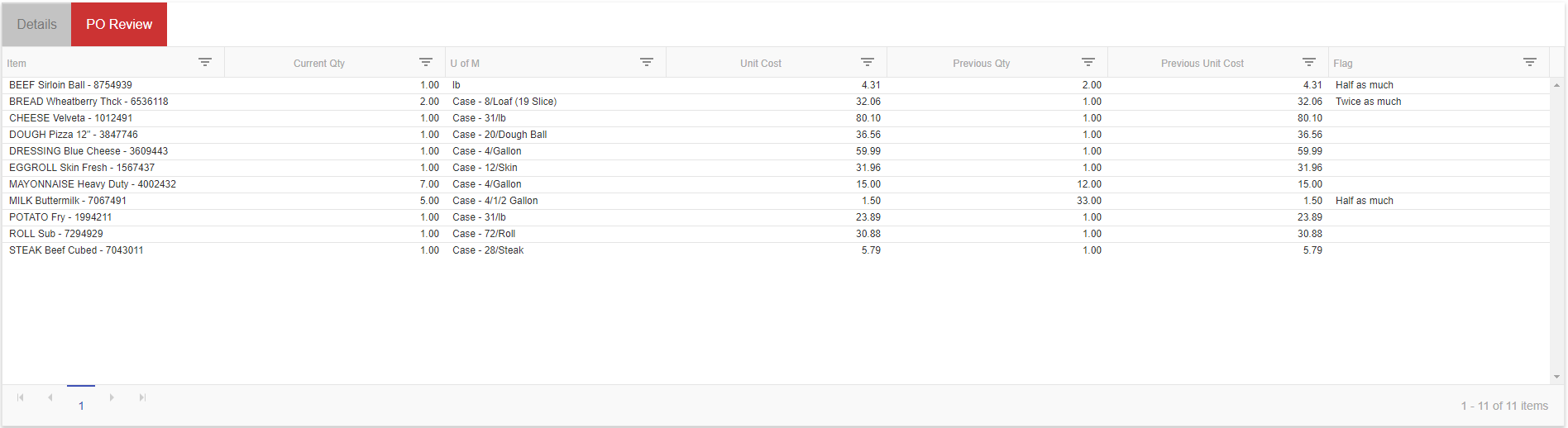Select the POTATO Fry - 1994211 row
This screenshot has height=428, width=1568.
click(x=776, y=217)
